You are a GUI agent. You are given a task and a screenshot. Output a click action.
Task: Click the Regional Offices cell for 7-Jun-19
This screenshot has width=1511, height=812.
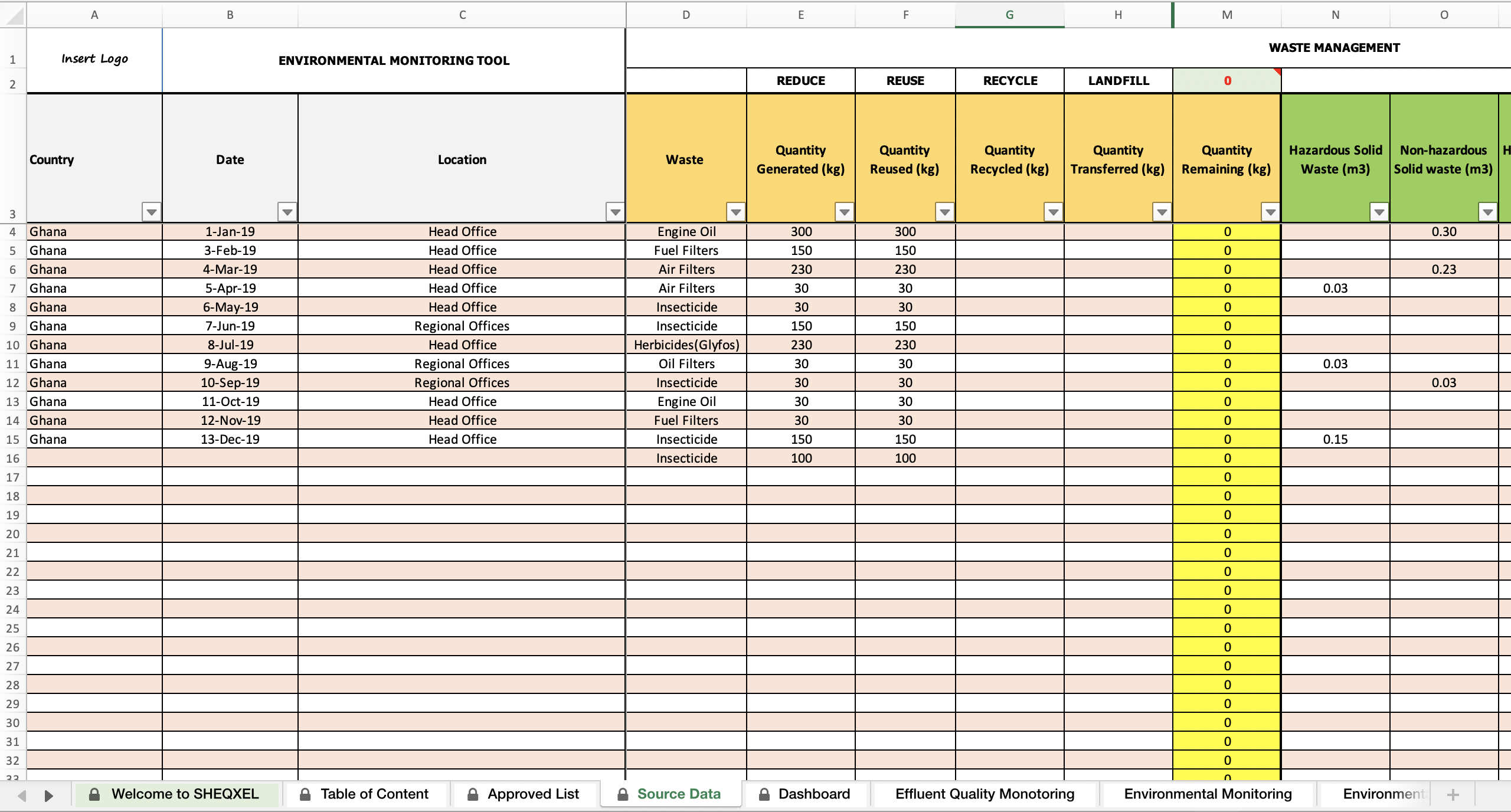click(462, 326)
